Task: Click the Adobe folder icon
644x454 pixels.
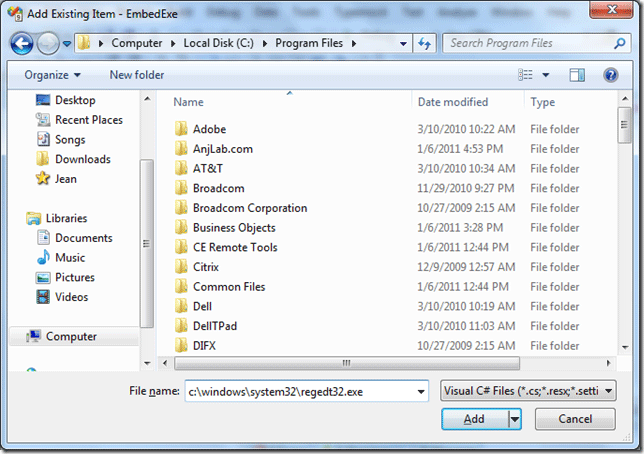Action: tap(181, 129)
